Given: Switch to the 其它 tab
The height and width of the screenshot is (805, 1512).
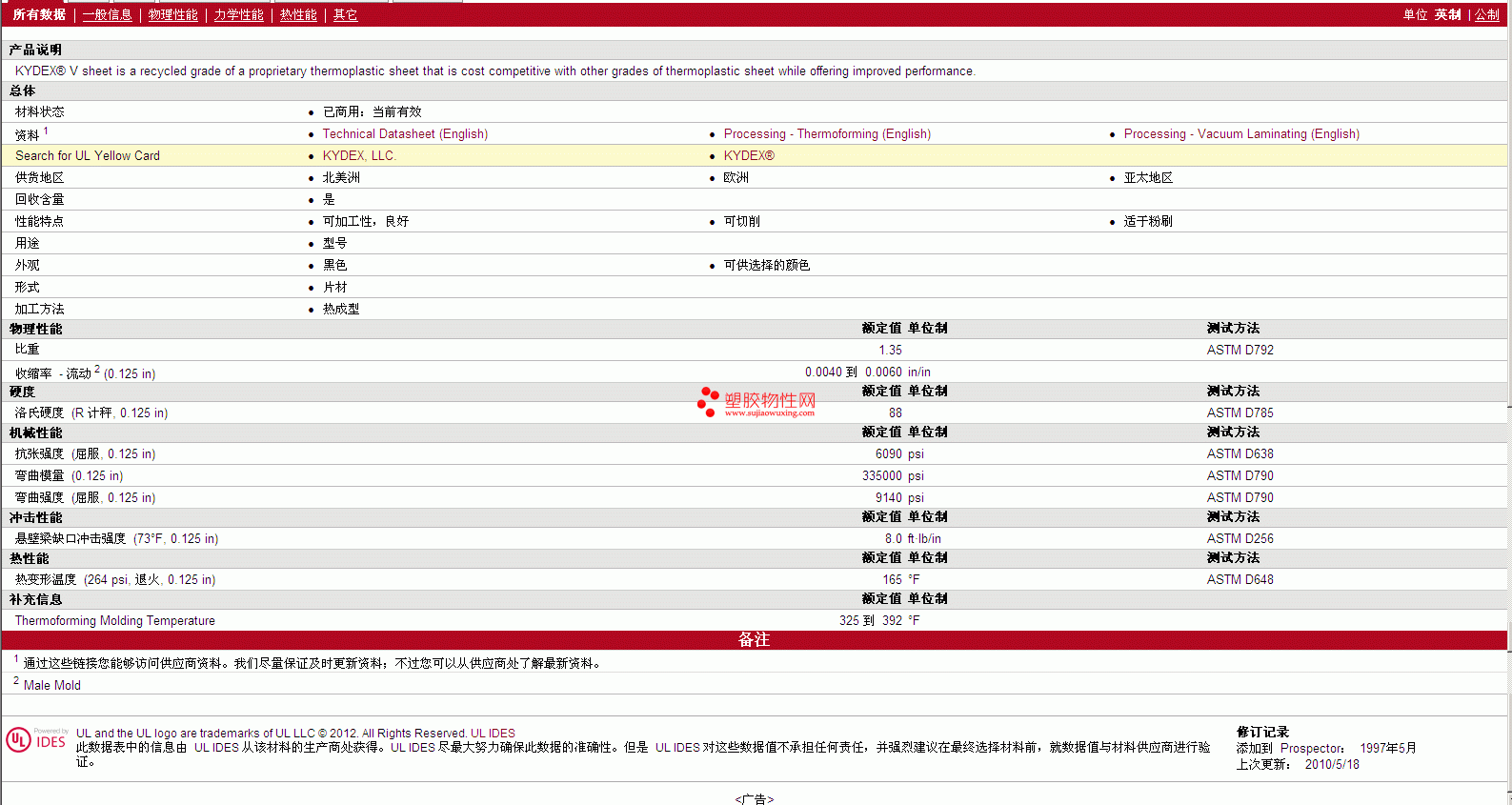Looking at the screenshot, I should coord(345,15).
